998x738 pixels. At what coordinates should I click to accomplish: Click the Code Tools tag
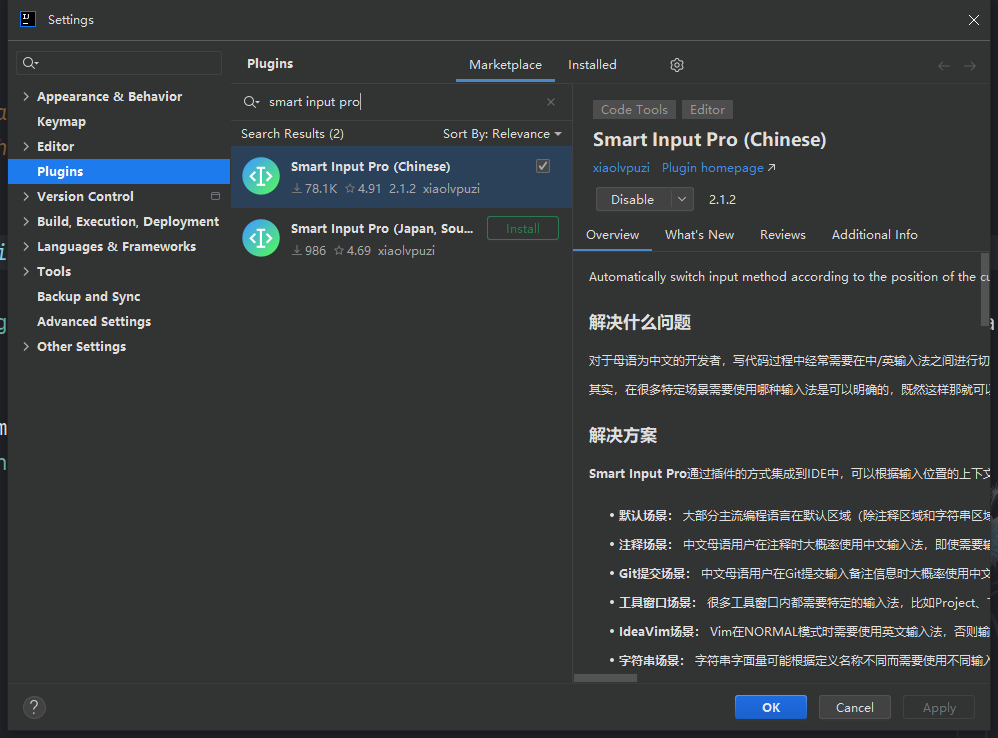pyautogui.click(x=634, y=109)
